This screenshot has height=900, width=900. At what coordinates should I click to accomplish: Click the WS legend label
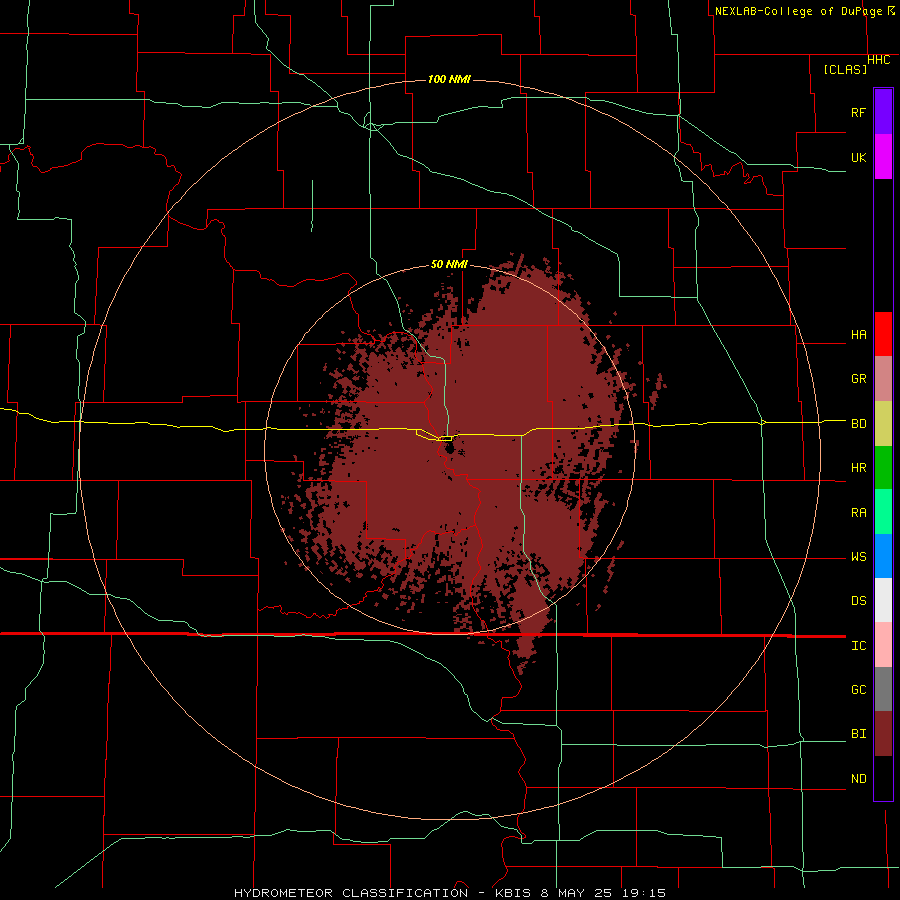[x=858, y=557]
